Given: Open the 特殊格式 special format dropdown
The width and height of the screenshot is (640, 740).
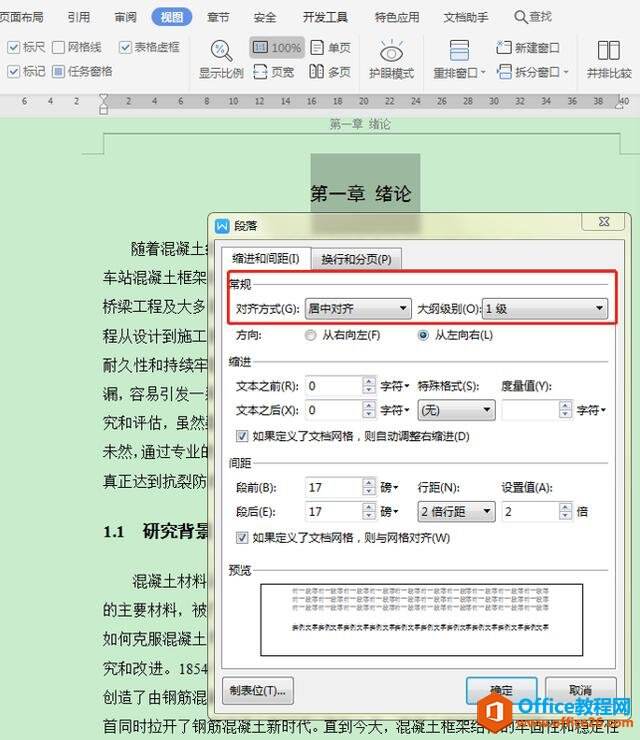Looking at the screenshot, I should click(456, 410).
